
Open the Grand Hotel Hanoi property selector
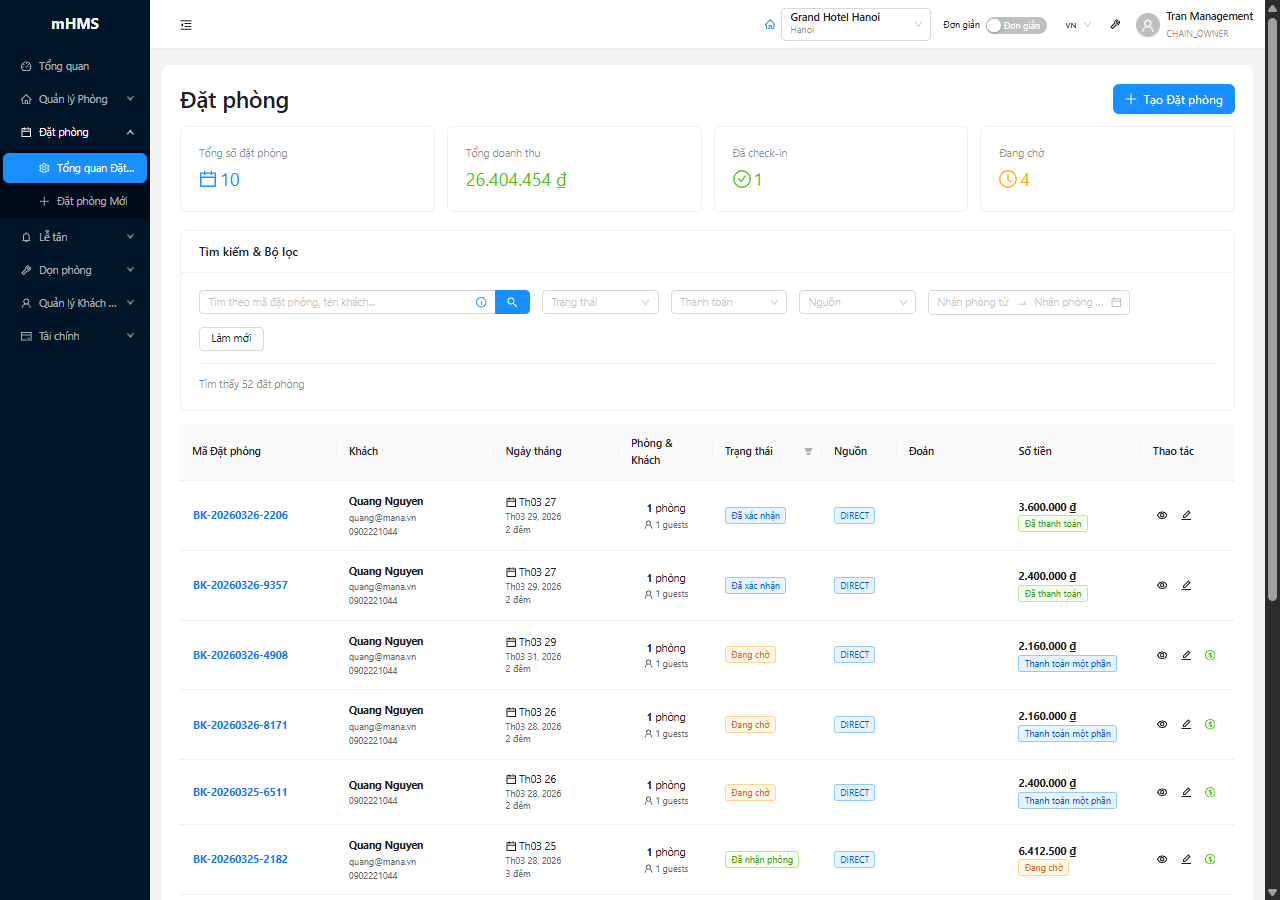(x=856, y=25)
